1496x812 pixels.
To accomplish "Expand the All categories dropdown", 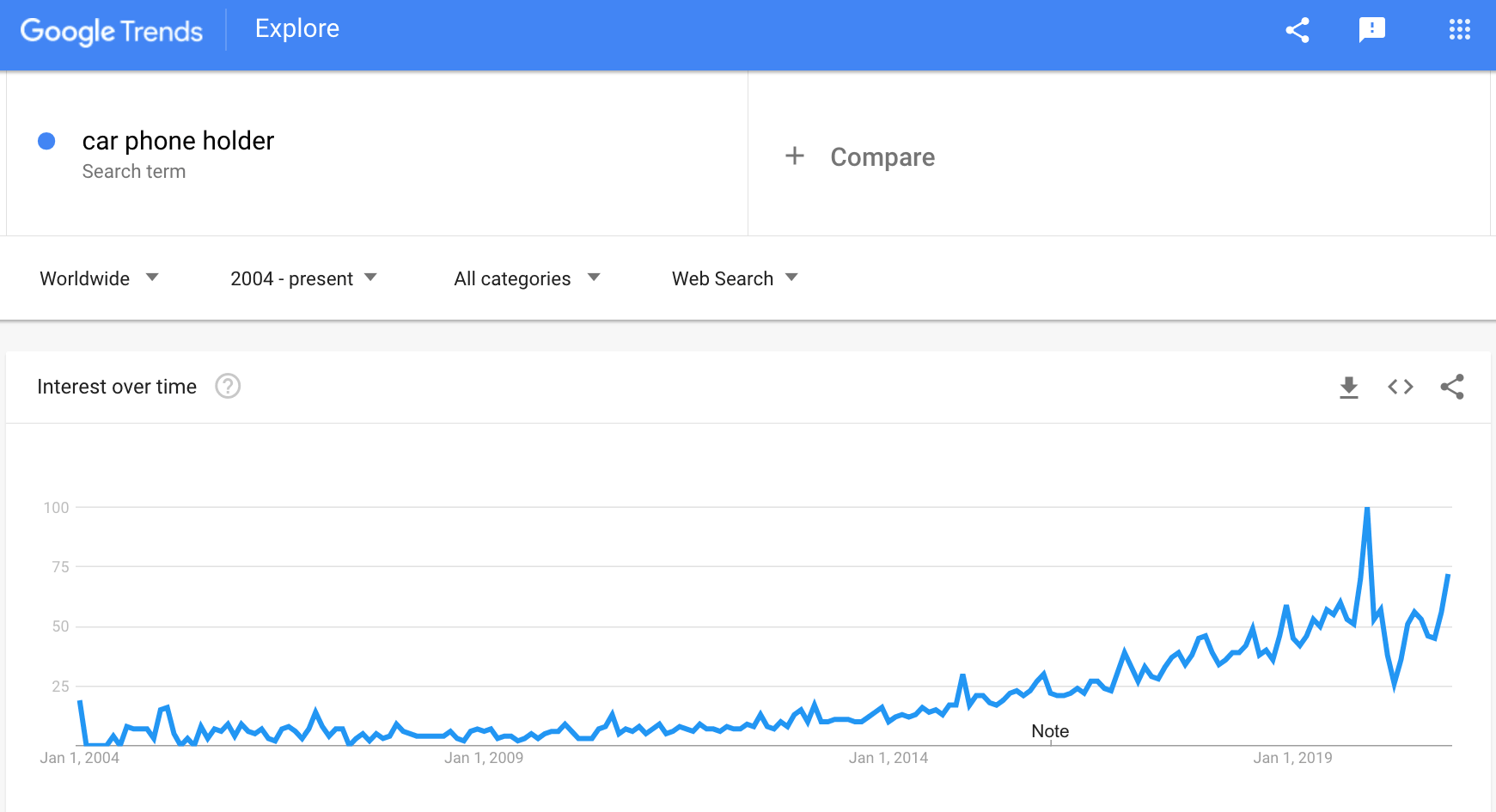I will 527,278.
